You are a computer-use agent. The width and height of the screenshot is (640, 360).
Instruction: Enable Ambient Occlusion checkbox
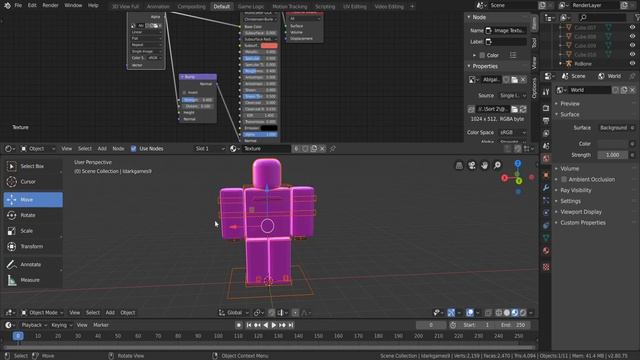[564, 179]
